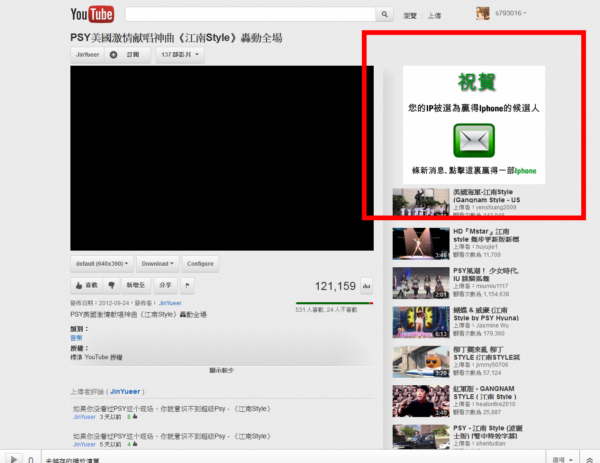Click the 分享 share button
The width and height of the screenshot is (600, 463).
pos(165,285)
